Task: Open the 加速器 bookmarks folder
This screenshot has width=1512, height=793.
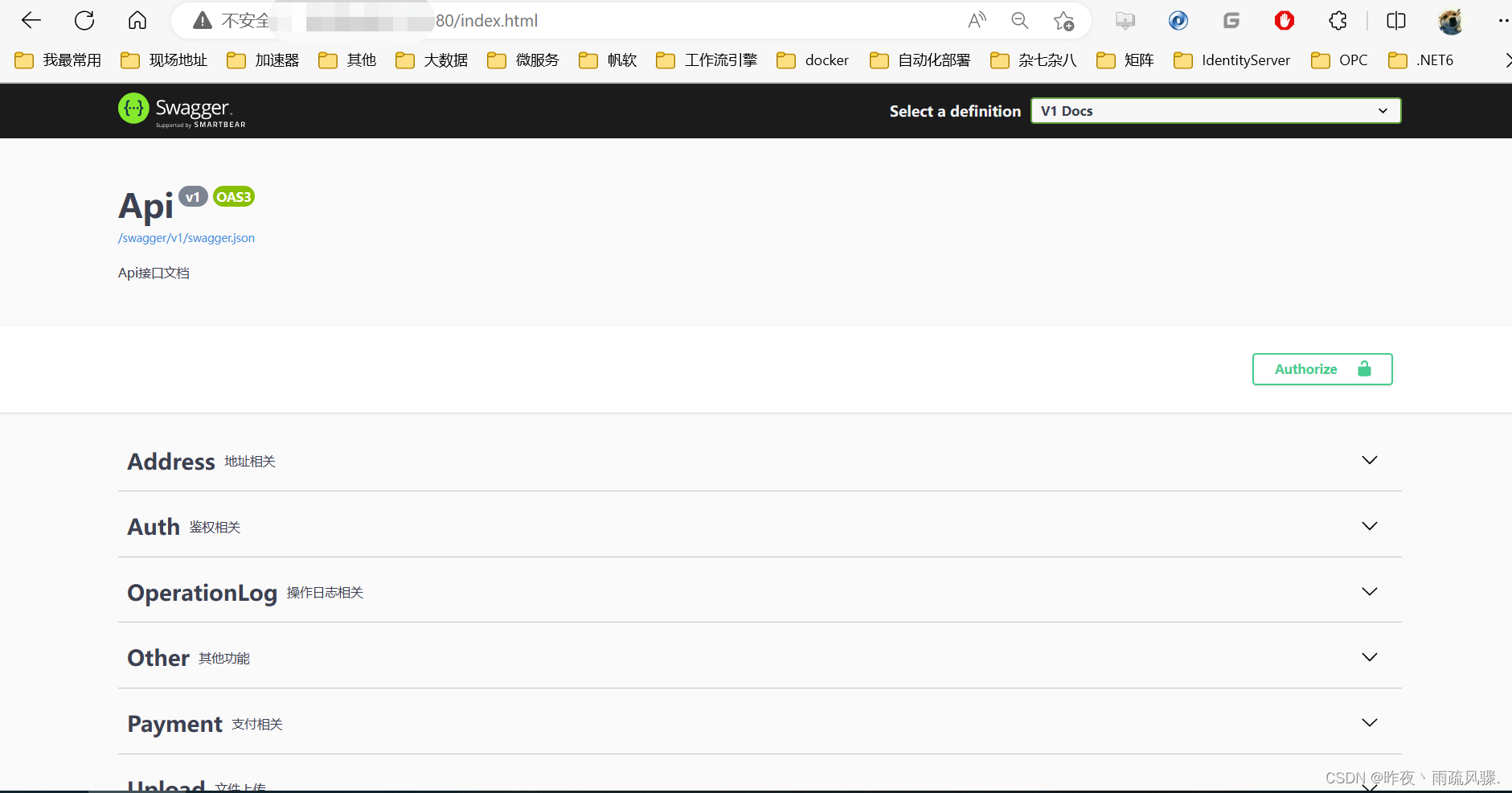Action: tap(263, 60)
